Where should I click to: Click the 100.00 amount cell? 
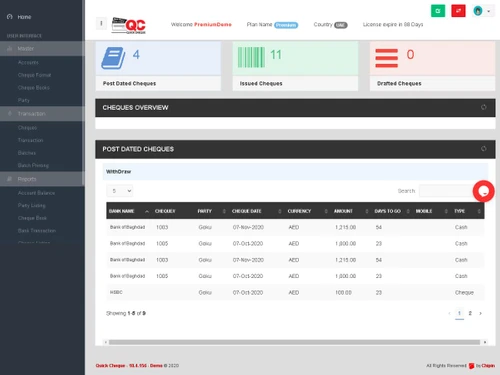(343, 292)
